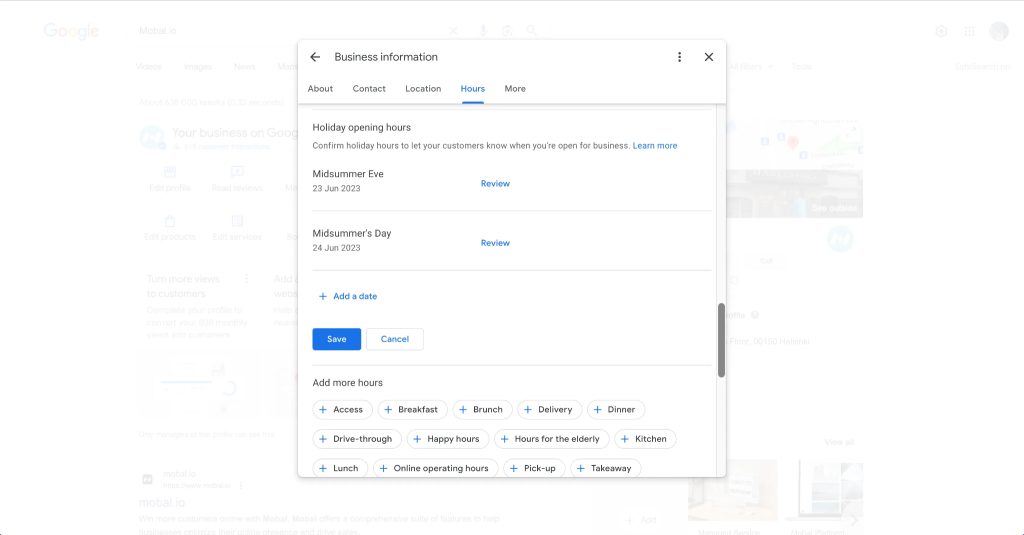Click the search magnifier icon in background
Screen dimensions: 1024x535
coord(532,31)
